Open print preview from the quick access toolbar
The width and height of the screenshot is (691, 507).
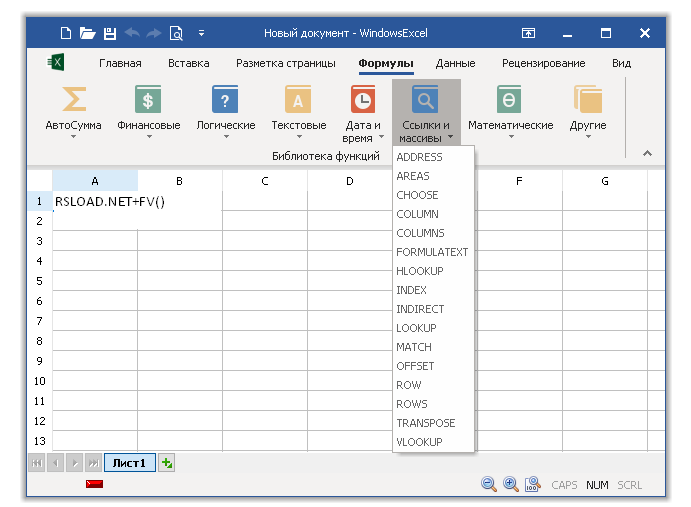click(x=176, y=33)
